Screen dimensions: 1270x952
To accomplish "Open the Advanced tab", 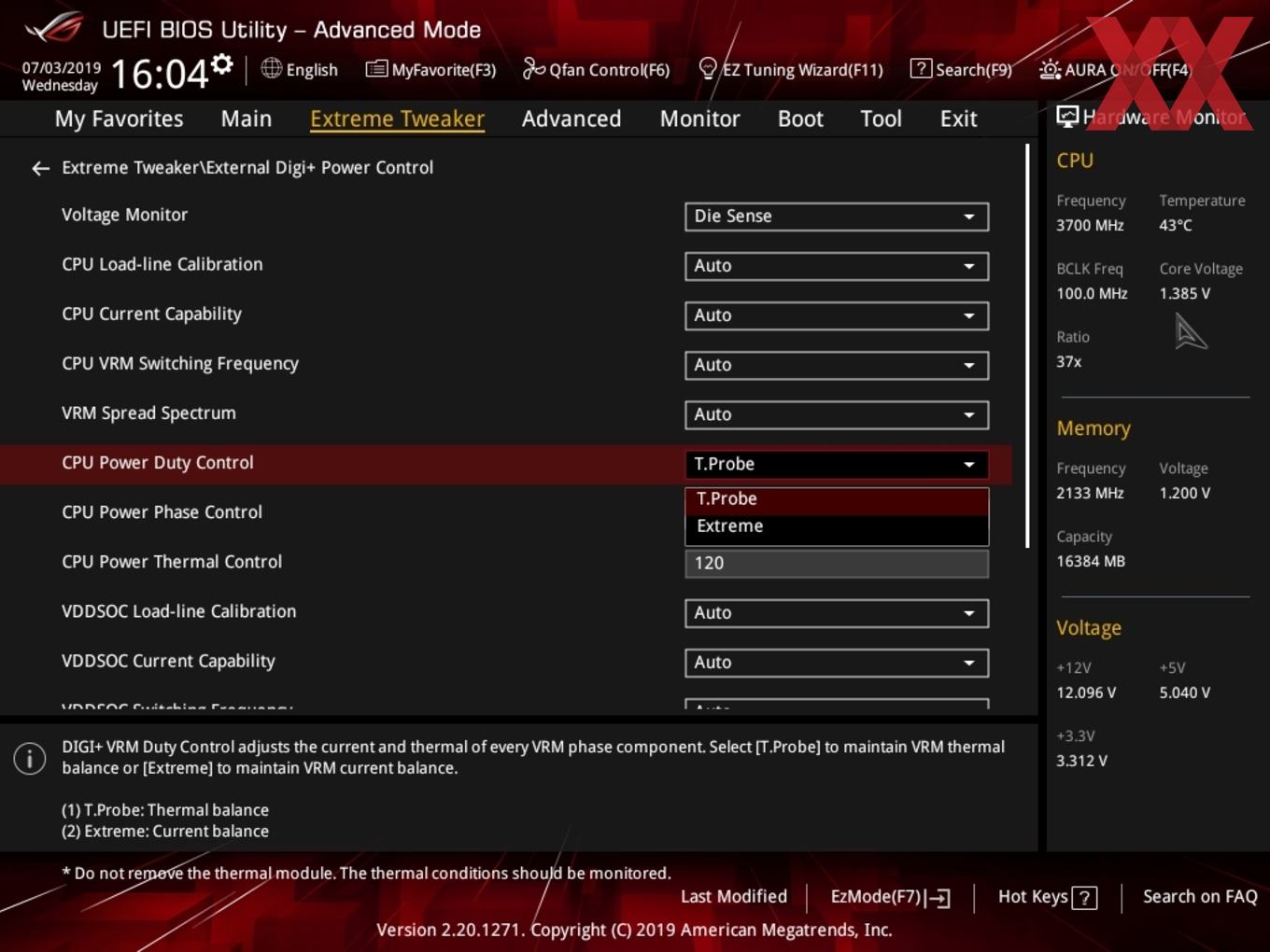I will (x=571, y=119).
